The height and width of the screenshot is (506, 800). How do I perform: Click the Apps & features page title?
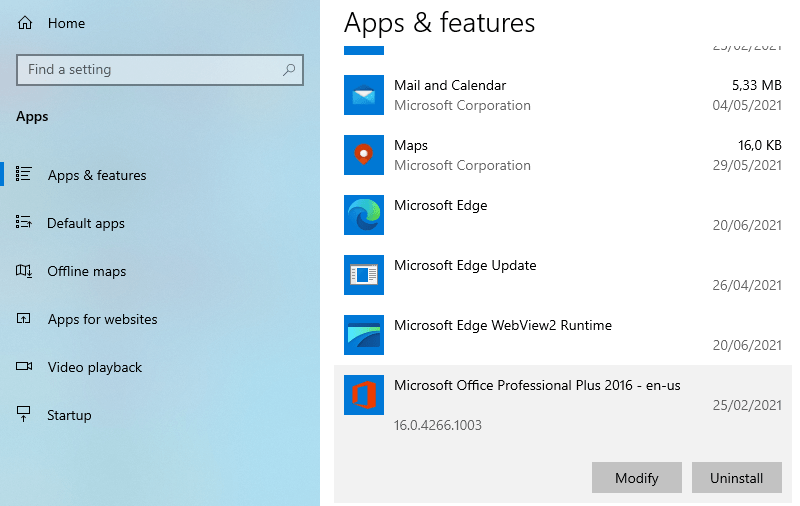point(439,23)
